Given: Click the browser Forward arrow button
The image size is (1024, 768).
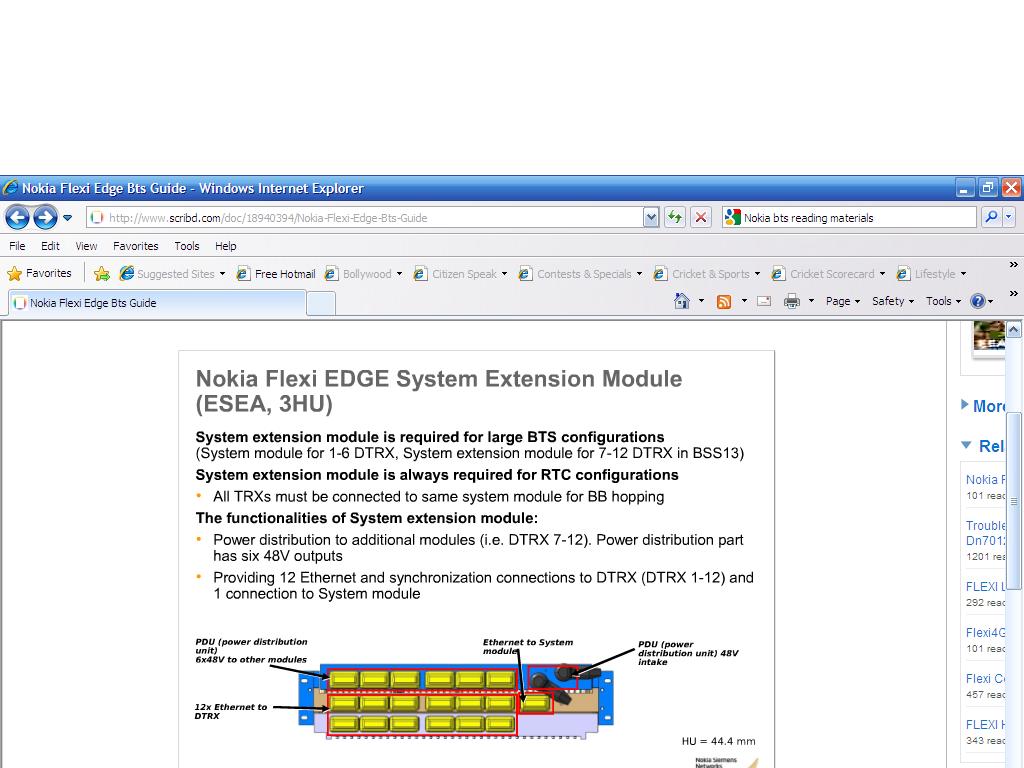Looking at the screenshot, I should pyautogui.click(x=45, y=217).
